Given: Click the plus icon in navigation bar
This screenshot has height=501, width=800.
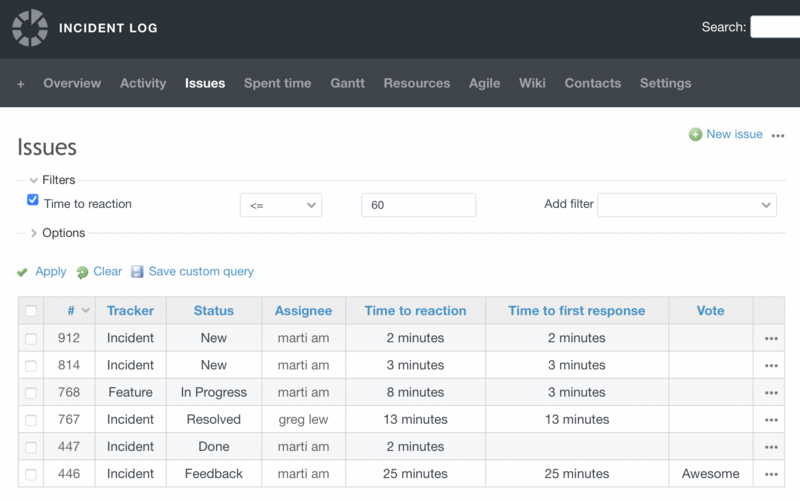Looking at the screenshot, I should (21, 84).
